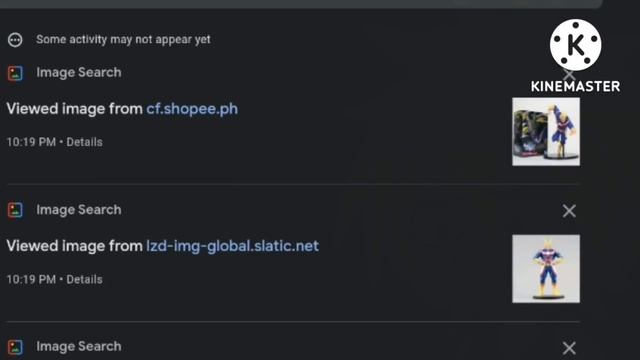Select the Image Search label above the cf.shopee.ph entry
Image resolution: width=640 pixels, height=360 pixels.
coord(79,73)
